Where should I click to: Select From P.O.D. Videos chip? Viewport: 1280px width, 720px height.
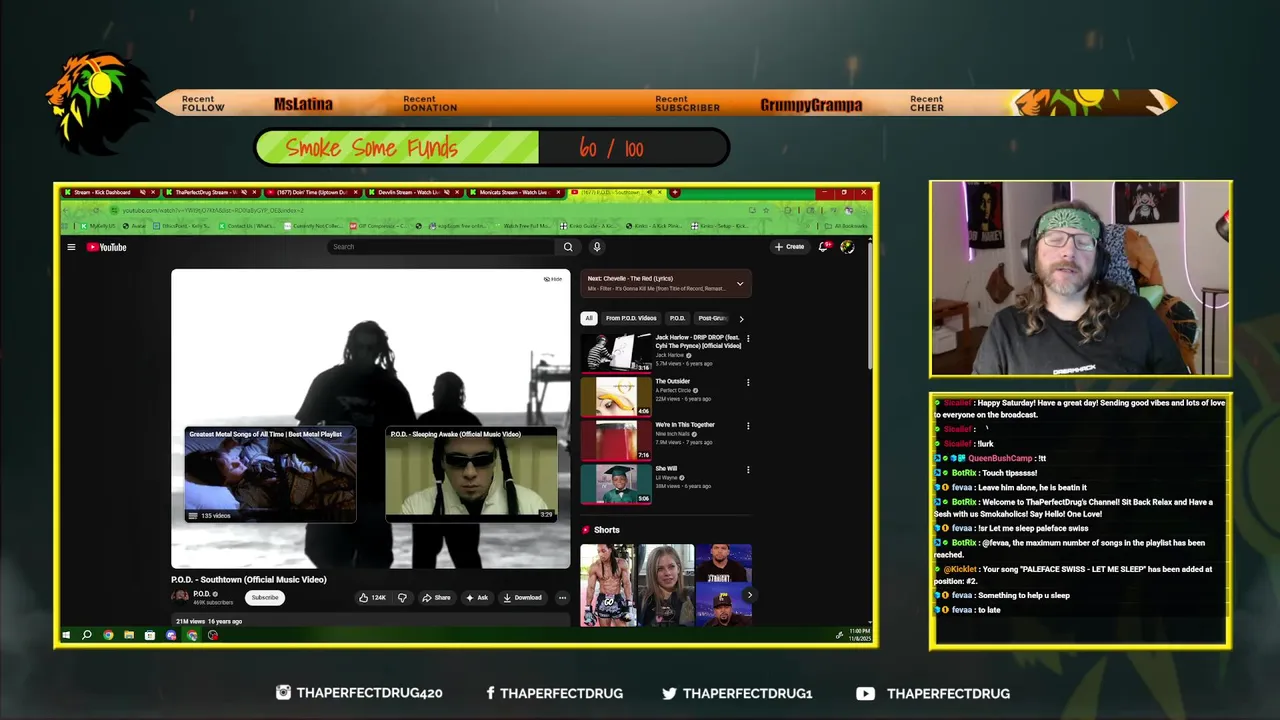tap(631, 318)
